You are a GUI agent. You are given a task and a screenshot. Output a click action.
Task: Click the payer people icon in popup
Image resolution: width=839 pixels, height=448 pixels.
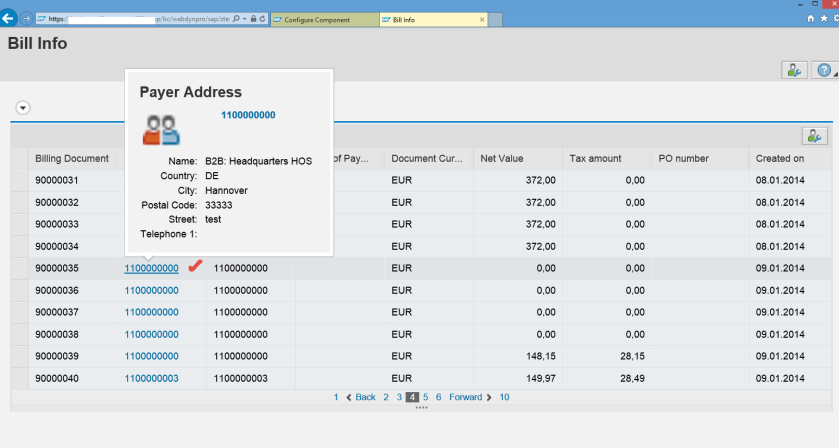161,130
